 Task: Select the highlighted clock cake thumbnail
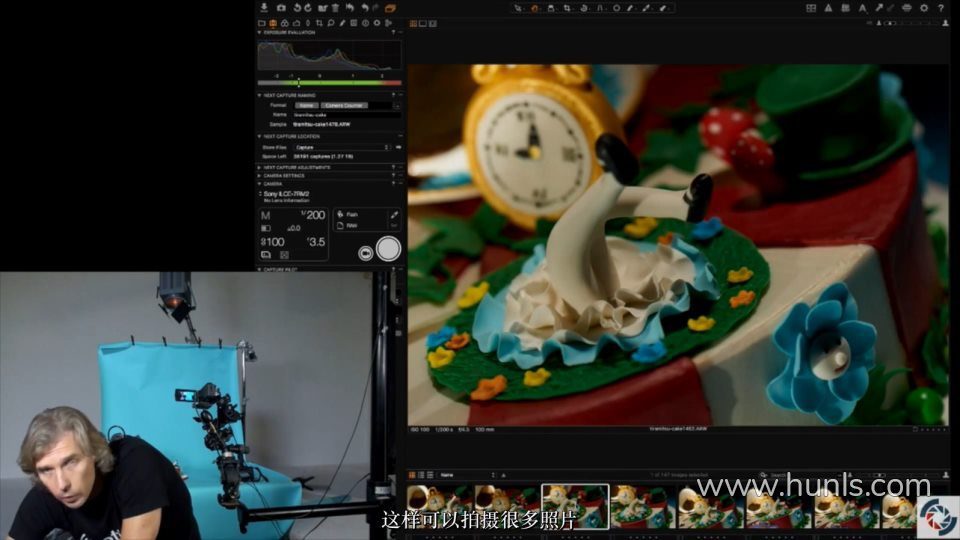click(576, 507)
